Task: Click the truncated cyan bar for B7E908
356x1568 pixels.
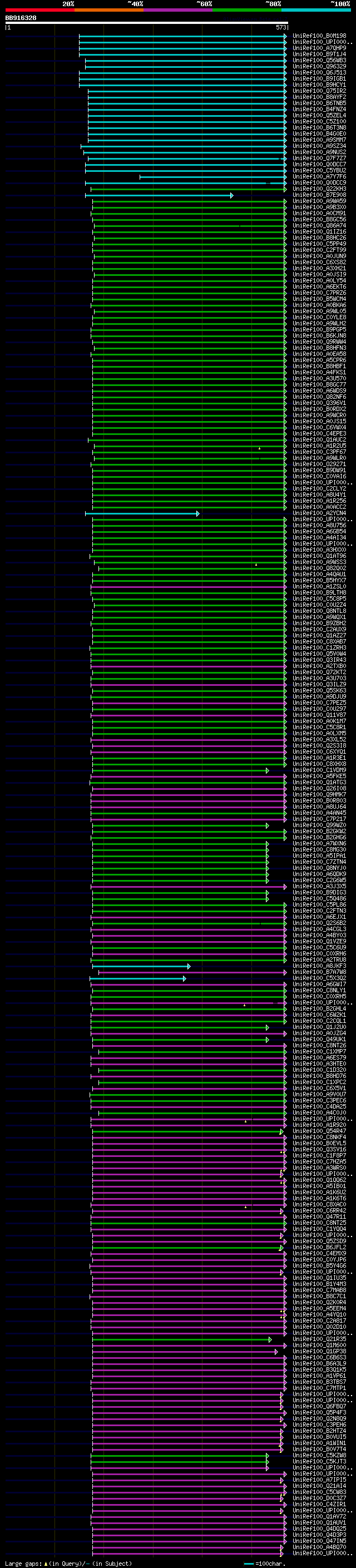Action: (x=159, y=195)
